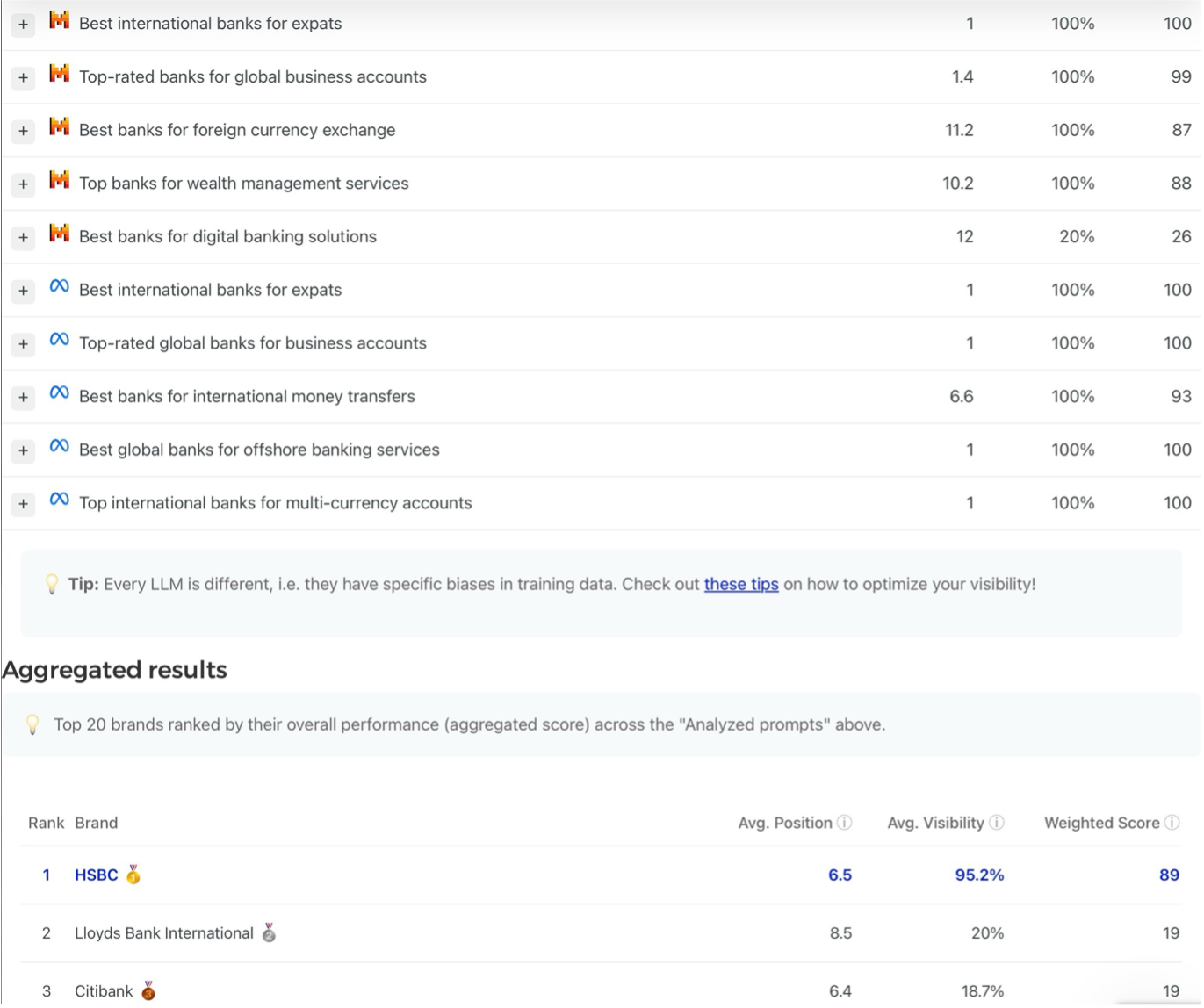This screenshot has height=1008, width=1204.
Task: Click silver medal icon by Lloyds Bank International
Action: pyautogui.click(x=269, y=932)
